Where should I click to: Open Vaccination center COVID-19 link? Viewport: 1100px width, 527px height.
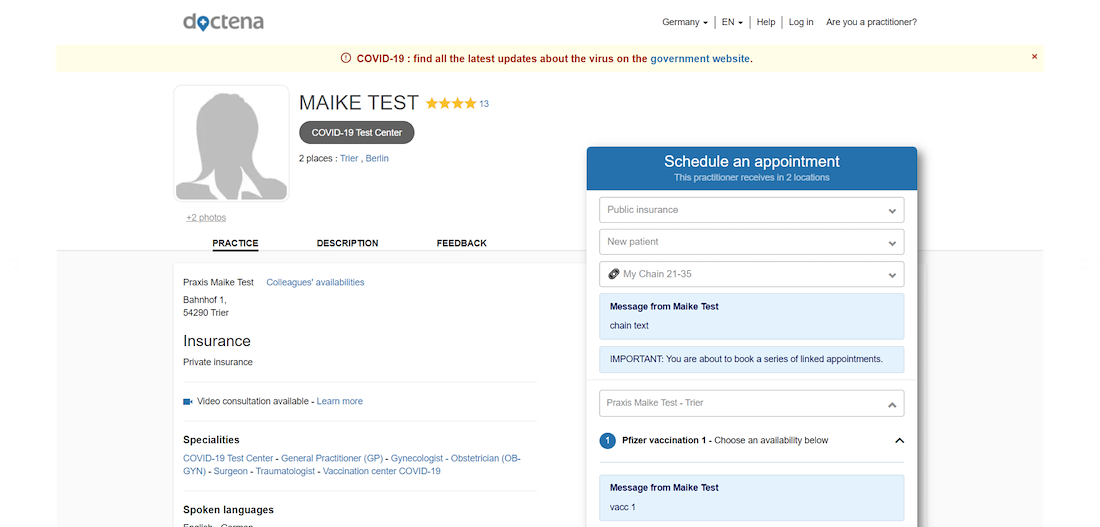382,472
